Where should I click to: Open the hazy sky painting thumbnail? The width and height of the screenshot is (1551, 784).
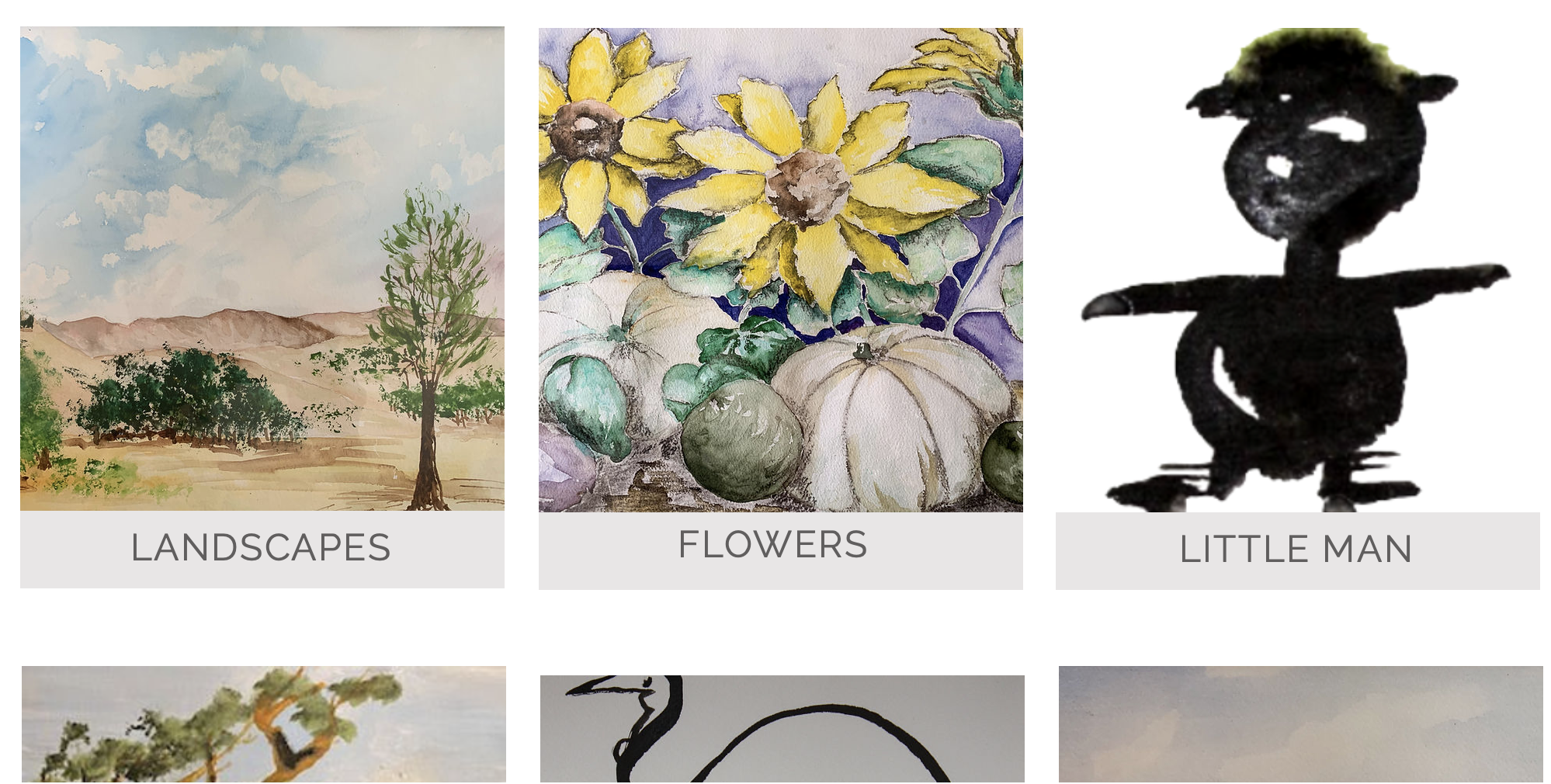pyautogui.click(x=1301, y=724)
